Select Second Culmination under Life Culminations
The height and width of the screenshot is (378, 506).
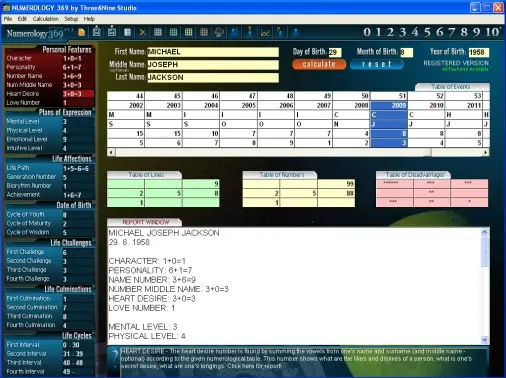point(49,307)
